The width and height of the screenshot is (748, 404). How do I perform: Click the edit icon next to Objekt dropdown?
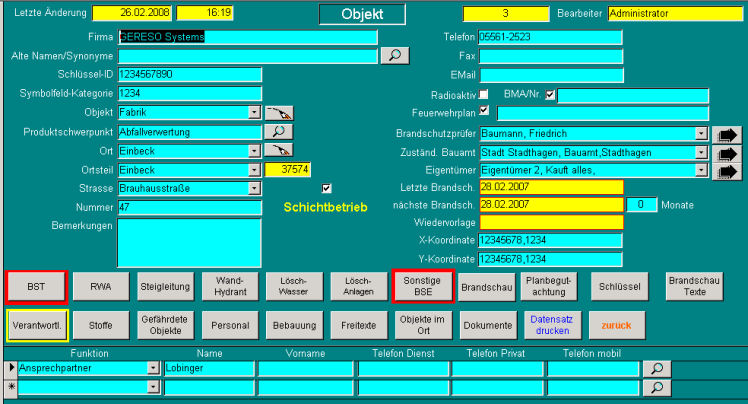tap(279, 113)
